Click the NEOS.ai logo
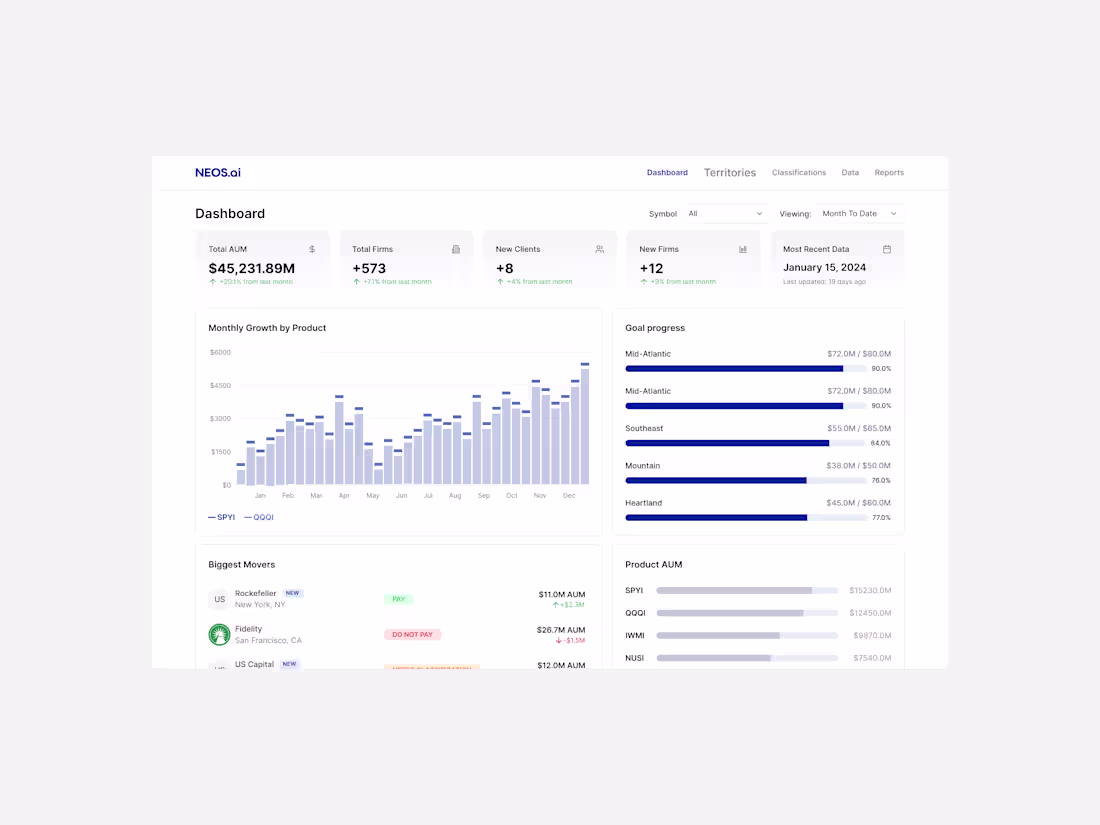Image resolution: width=1100 pixels, height=825 pixels. (x=217, y=172)
